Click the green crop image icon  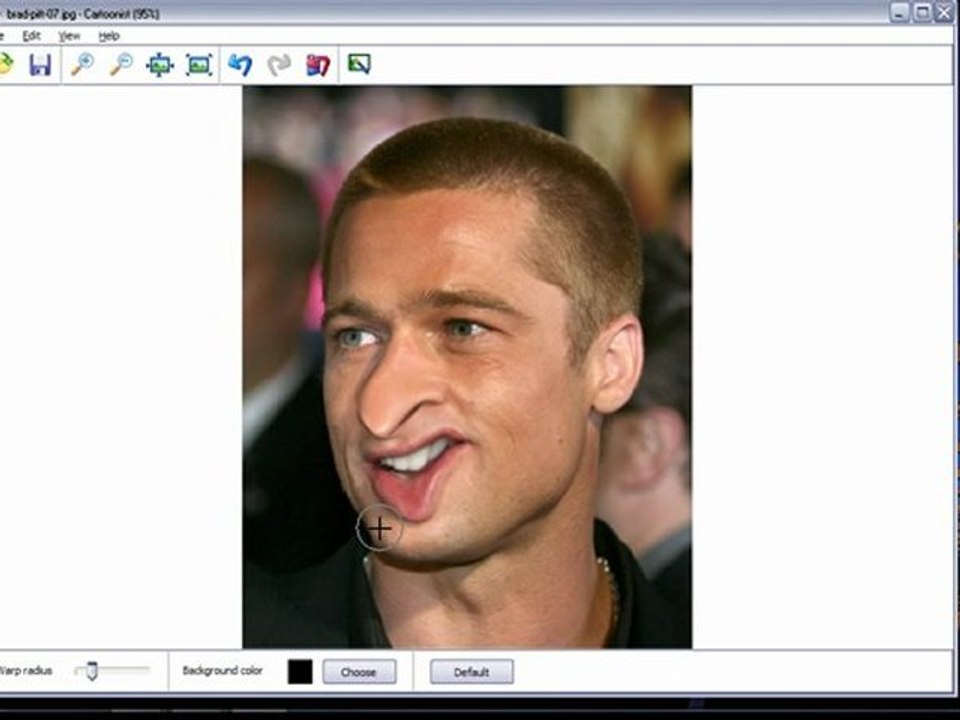pos(359,64)
